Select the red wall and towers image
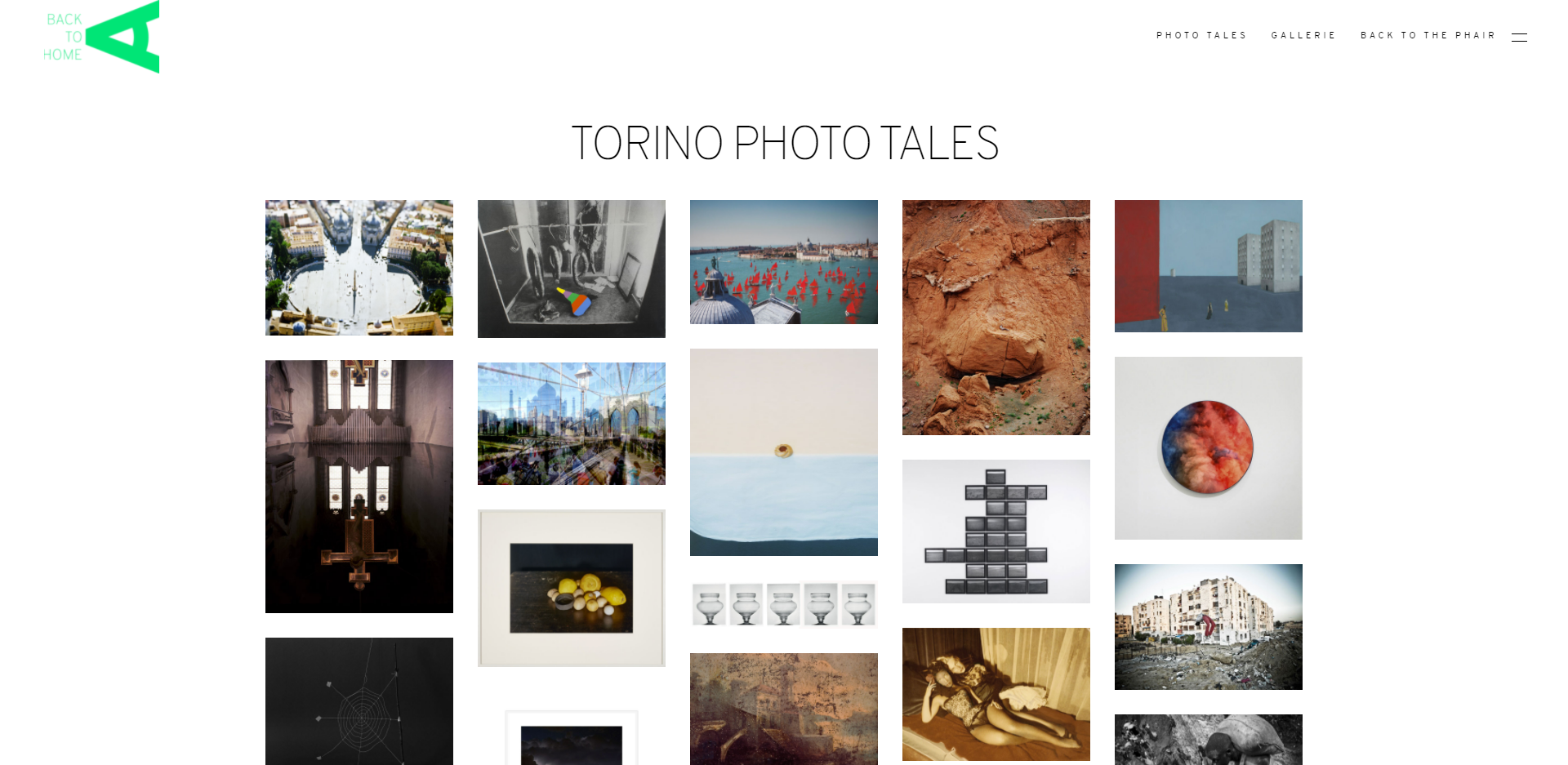Image resolution: width=1568 pixels, height=765 pixels. point(1209,266)
